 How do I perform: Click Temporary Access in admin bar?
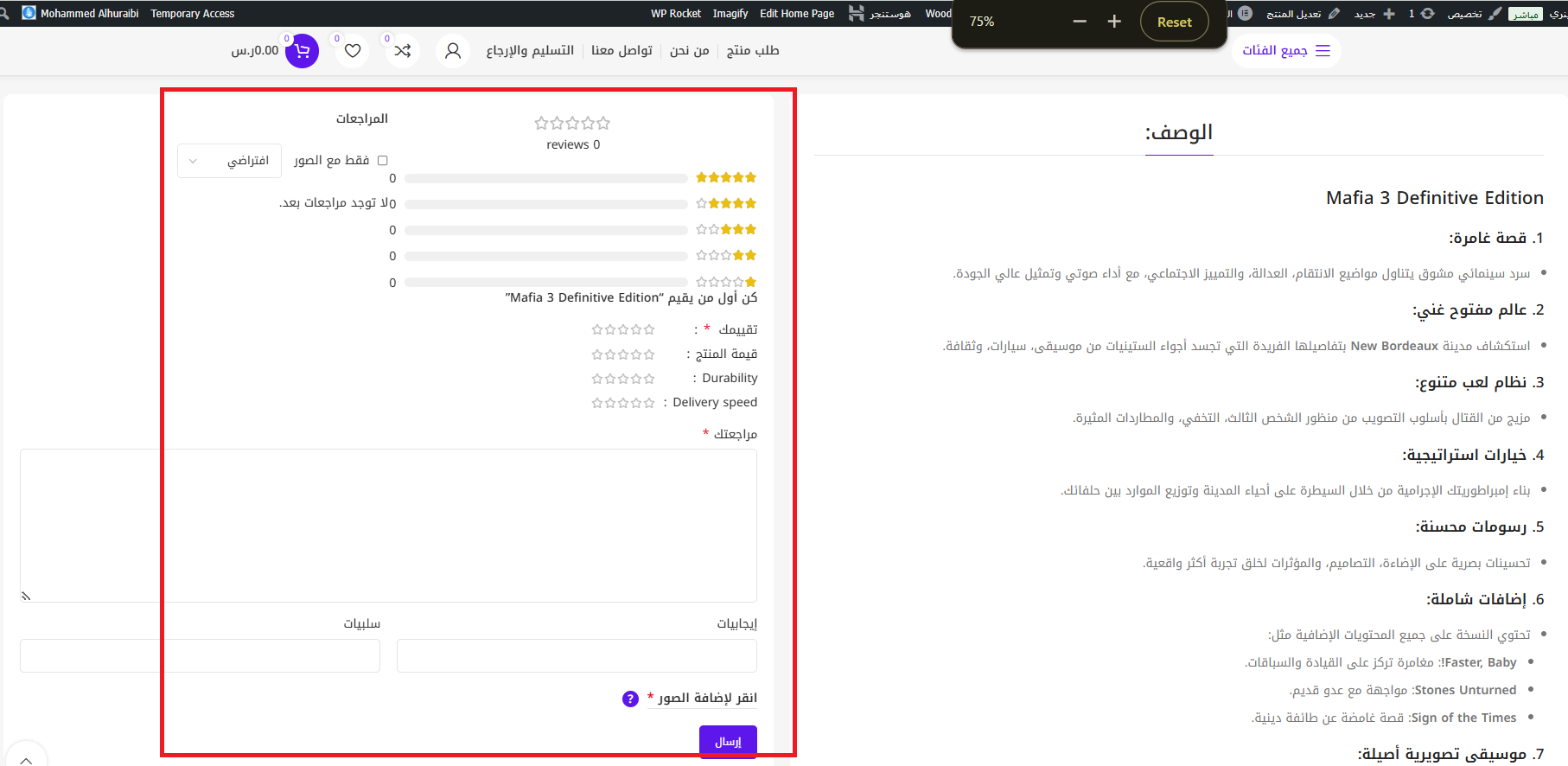pos(193,13)
